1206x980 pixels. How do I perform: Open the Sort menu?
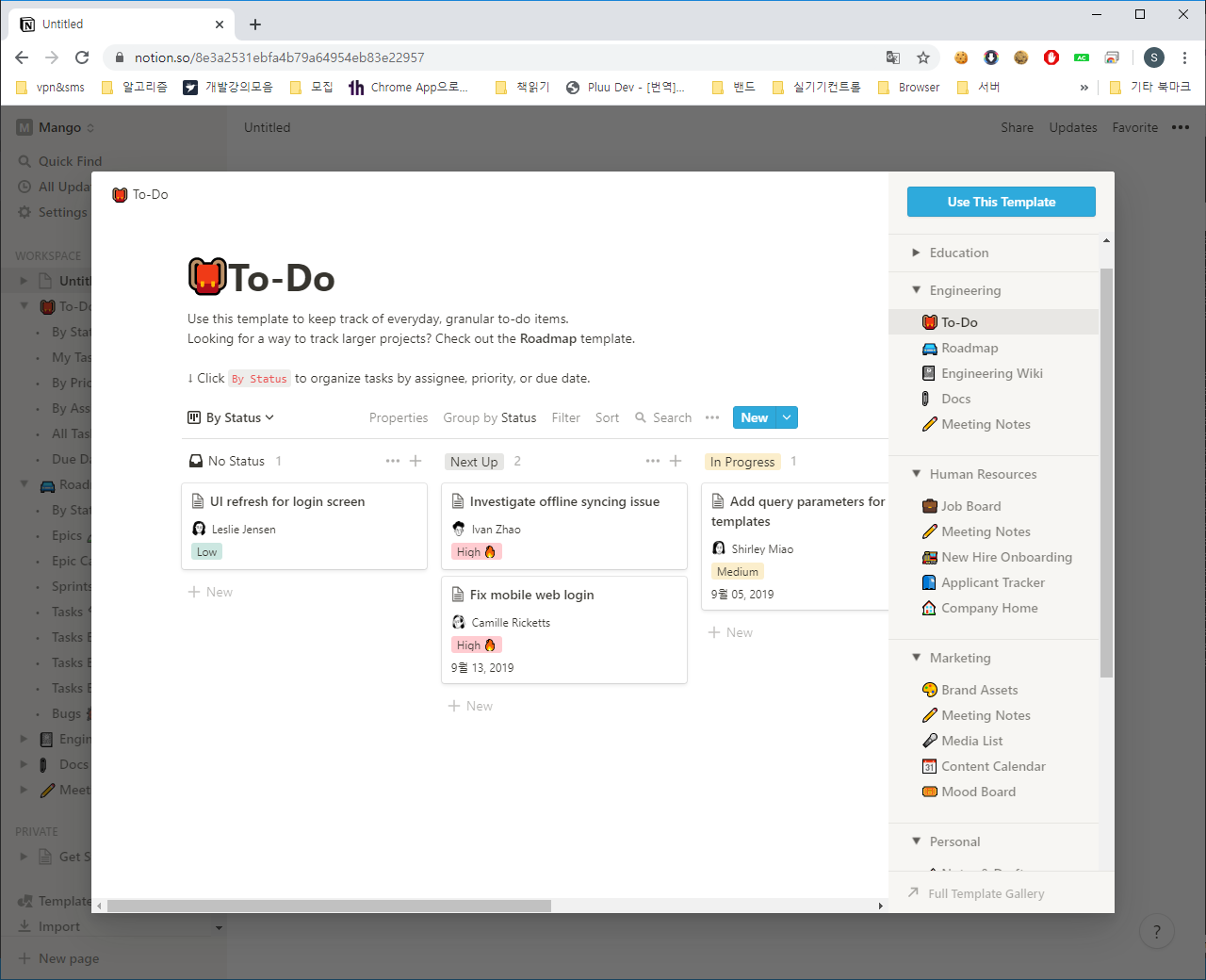point(607,417)
